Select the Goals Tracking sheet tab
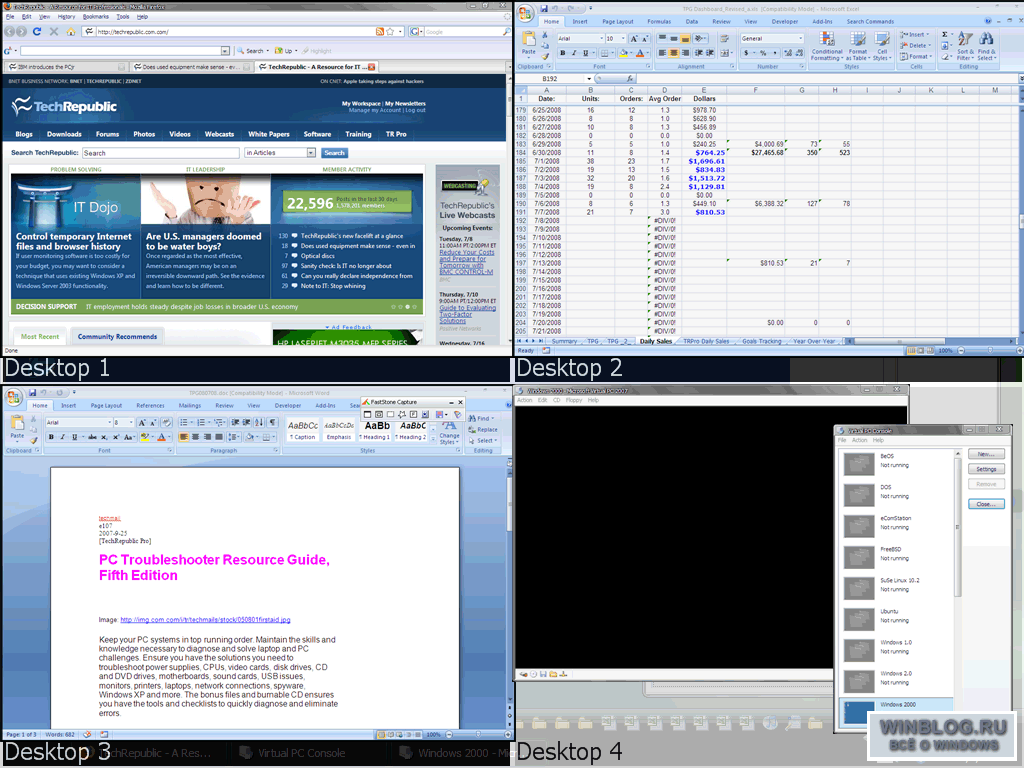The image size is (1024, 768). click(x=761, y=342)
